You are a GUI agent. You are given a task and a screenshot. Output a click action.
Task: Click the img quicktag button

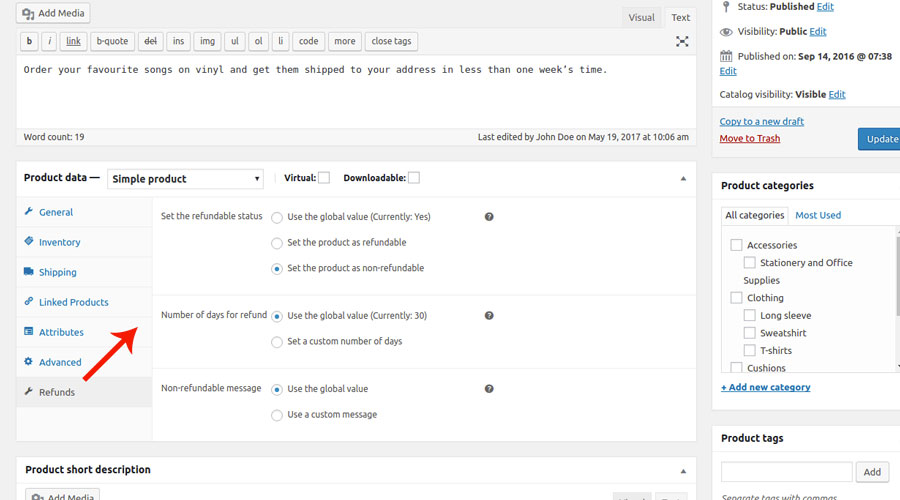pyautogui.click(x=207, y=41)
